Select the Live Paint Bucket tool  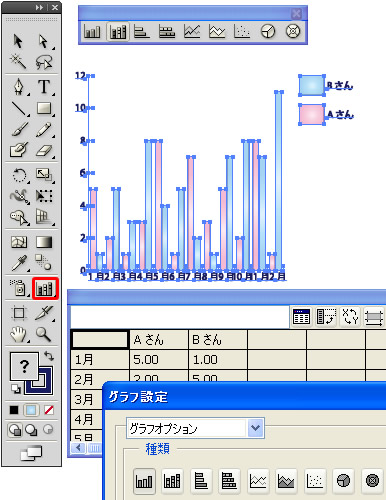(19, 217)
